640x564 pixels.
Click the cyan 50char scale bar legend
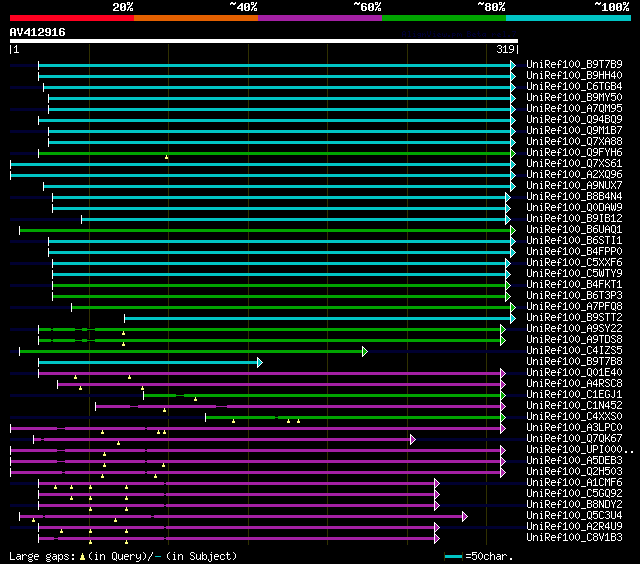point(454,556)
